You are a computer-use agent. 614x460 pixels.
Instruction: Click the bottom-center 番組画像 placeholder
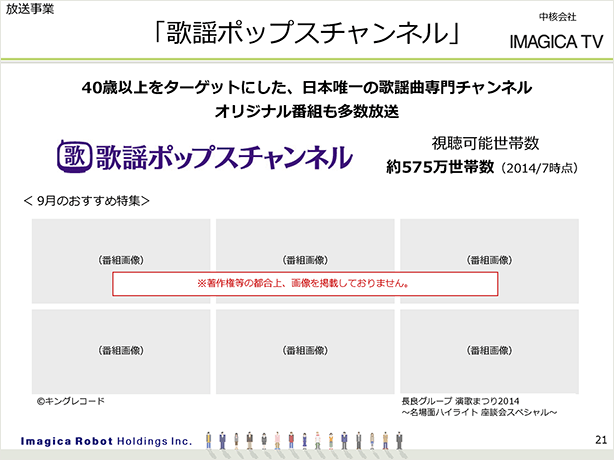(305, 352)
